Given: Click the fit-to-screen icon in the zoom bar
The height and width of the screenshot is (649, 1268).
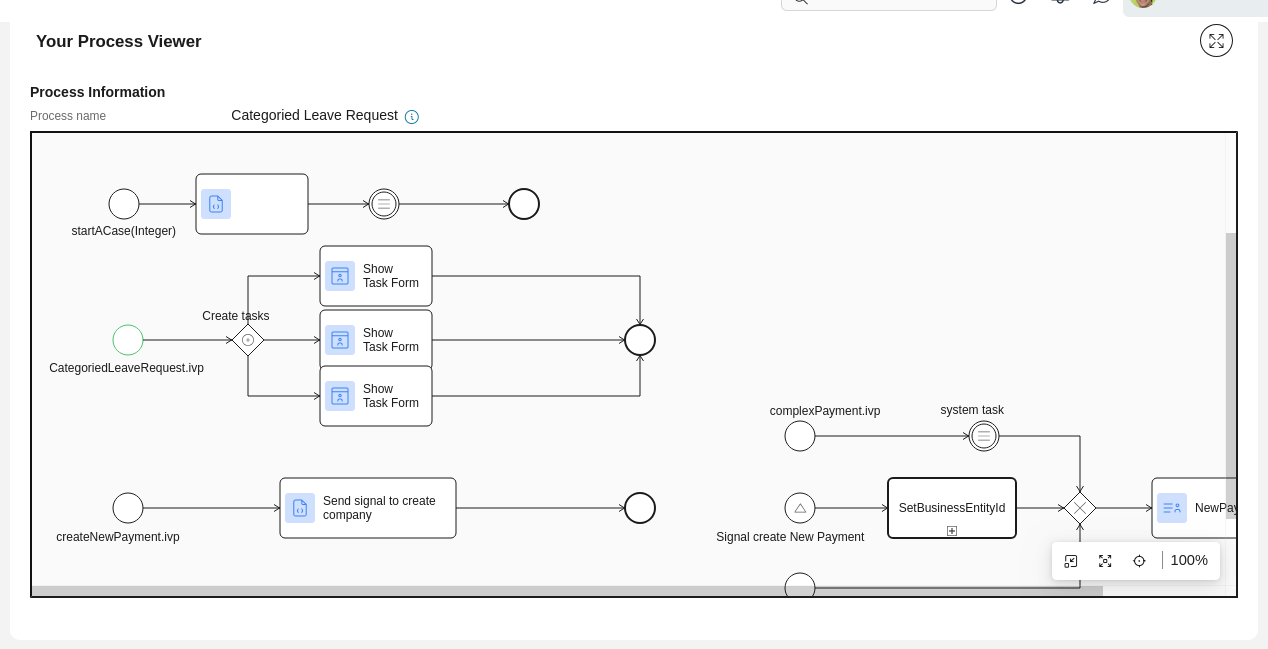Looking at the screenshot, I should (x=1105, y=561).
